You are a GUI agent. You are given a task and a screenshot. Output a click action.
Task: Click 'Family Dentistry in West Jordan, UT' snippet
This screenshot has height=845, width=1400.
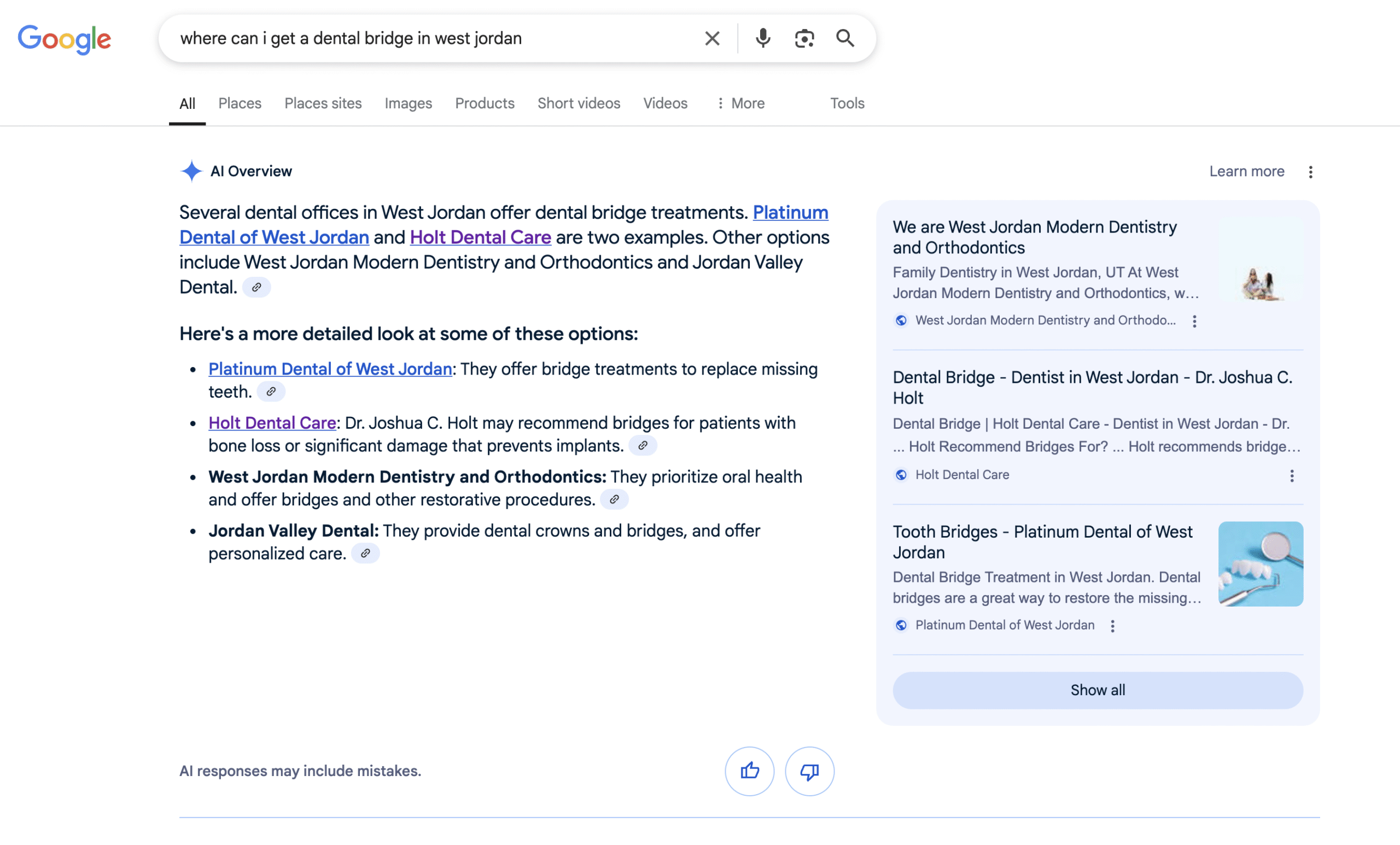click(x=1046, y=283)
